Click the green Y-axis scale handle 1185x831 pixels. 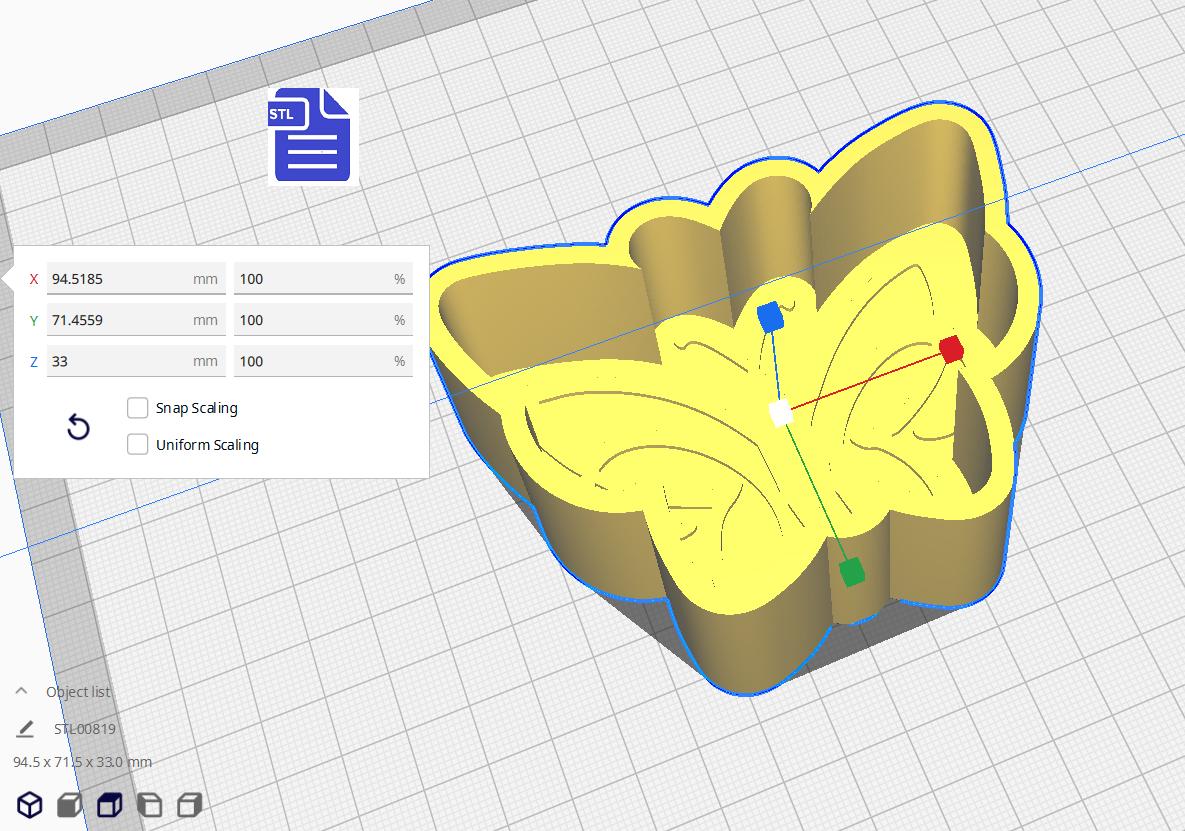tap(852, 570)
